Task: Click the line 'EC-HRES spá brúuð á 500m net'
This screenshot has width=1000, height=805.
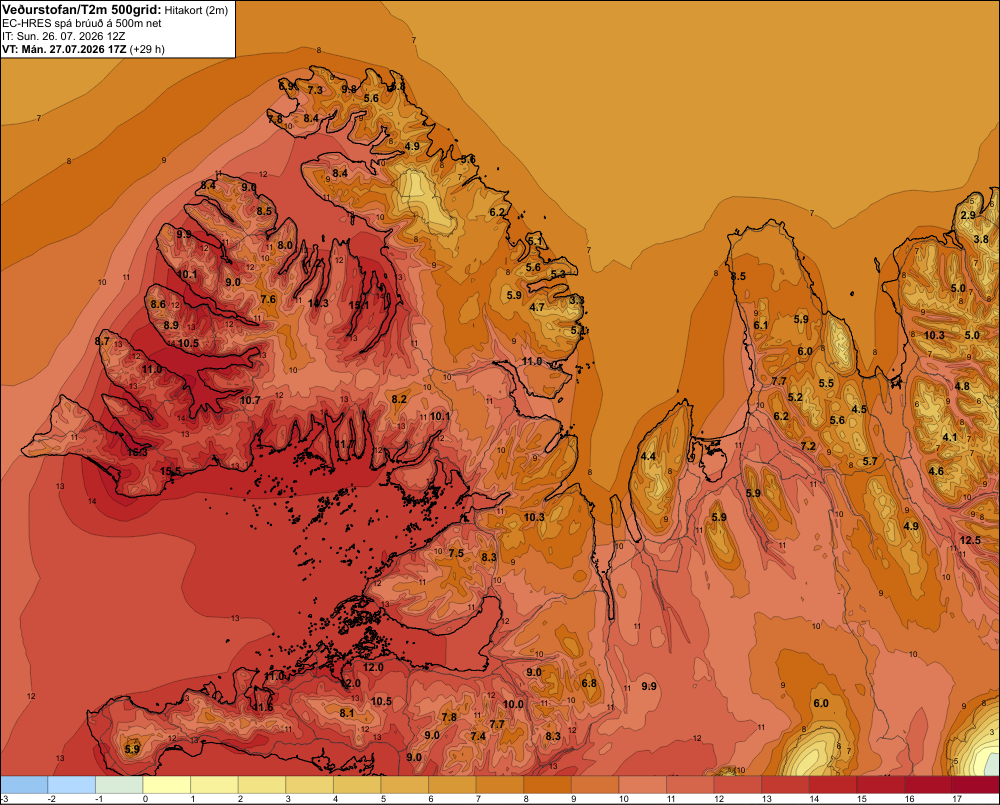Action: (82, 23)
